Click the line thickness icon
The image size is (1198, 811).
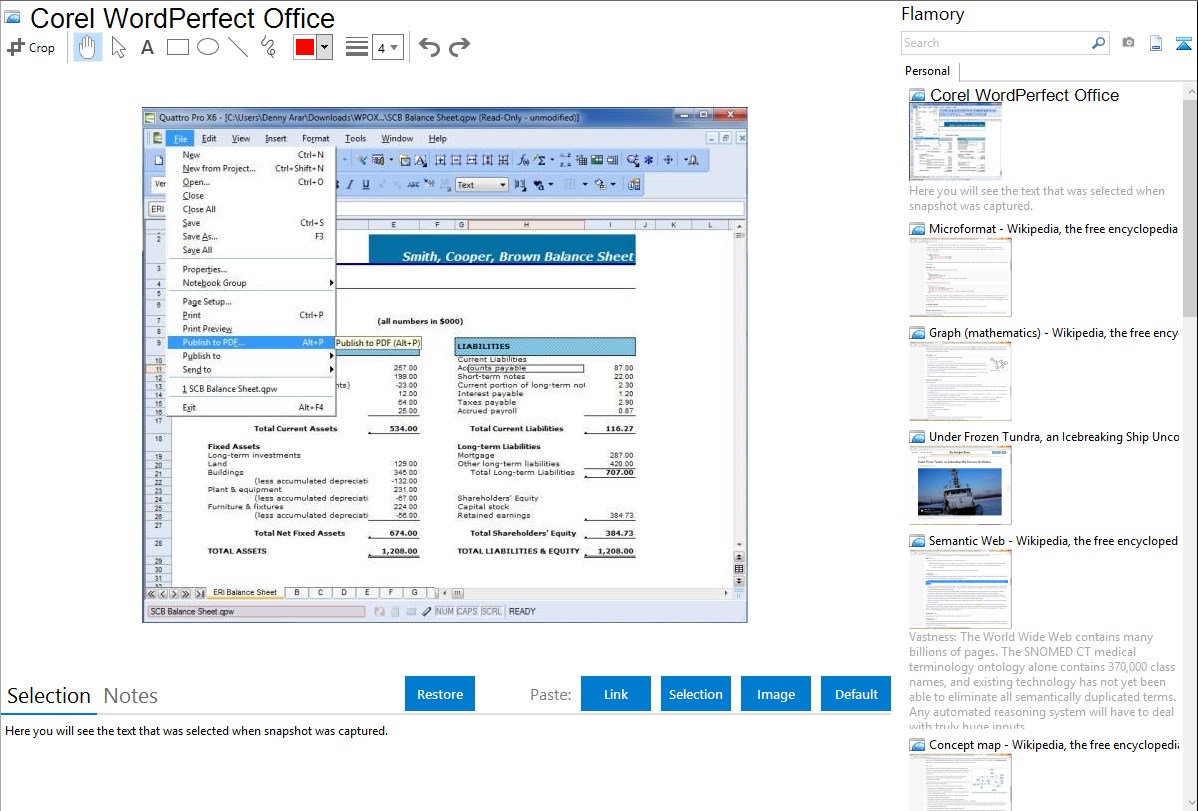tap(356, 47)
